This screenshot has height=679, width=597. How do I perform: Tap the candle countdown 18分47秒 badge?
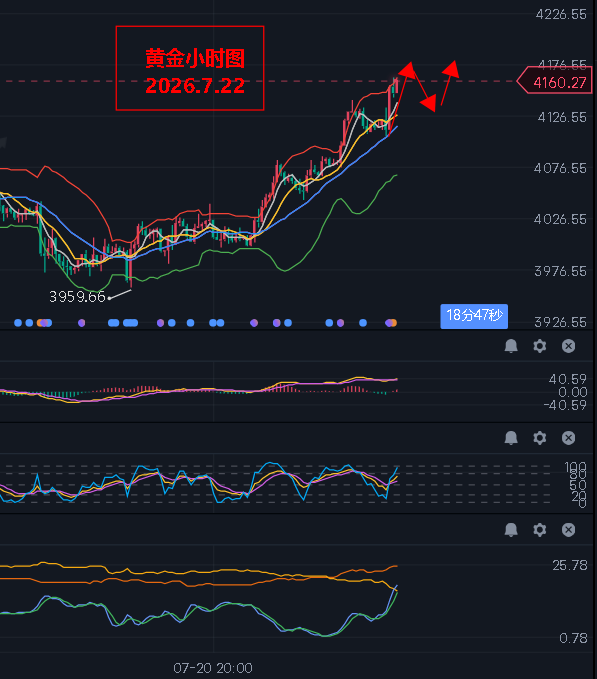click(474, 316)
